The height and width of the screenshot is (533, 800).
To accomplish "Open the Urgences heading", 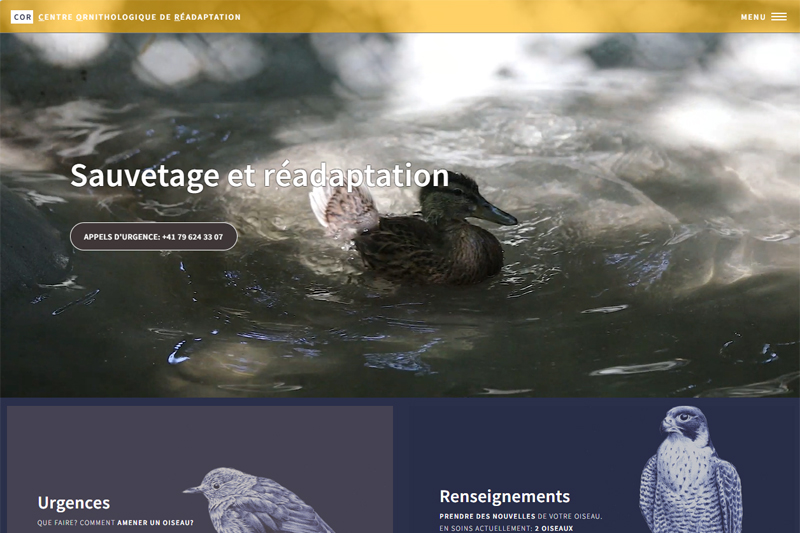I will pyautogui.click(x=74, y=503).
